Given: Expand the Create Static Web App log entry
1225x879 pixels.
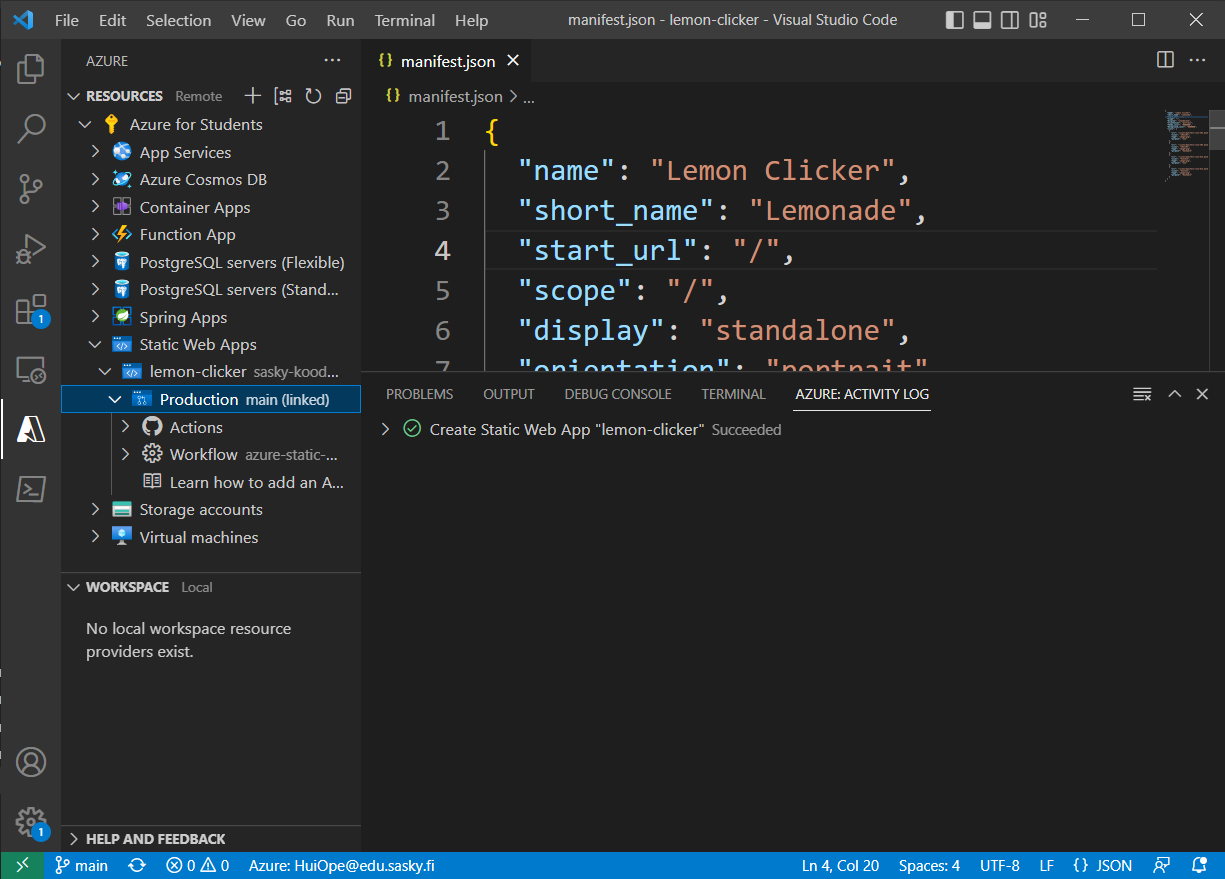Looking at the screenshot, I should 385,430.
